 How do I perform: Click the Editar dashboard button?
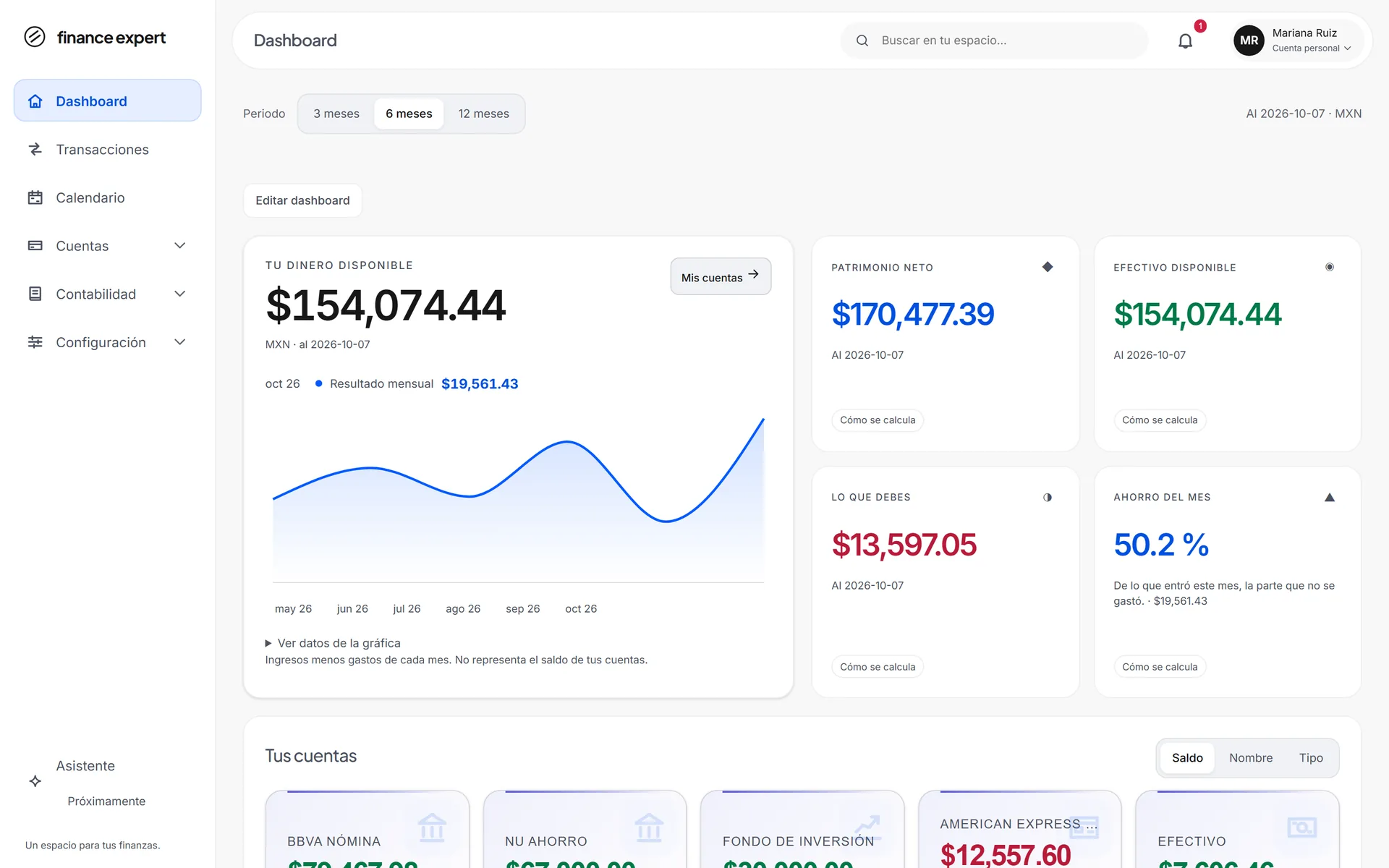[x=302, y=200]
